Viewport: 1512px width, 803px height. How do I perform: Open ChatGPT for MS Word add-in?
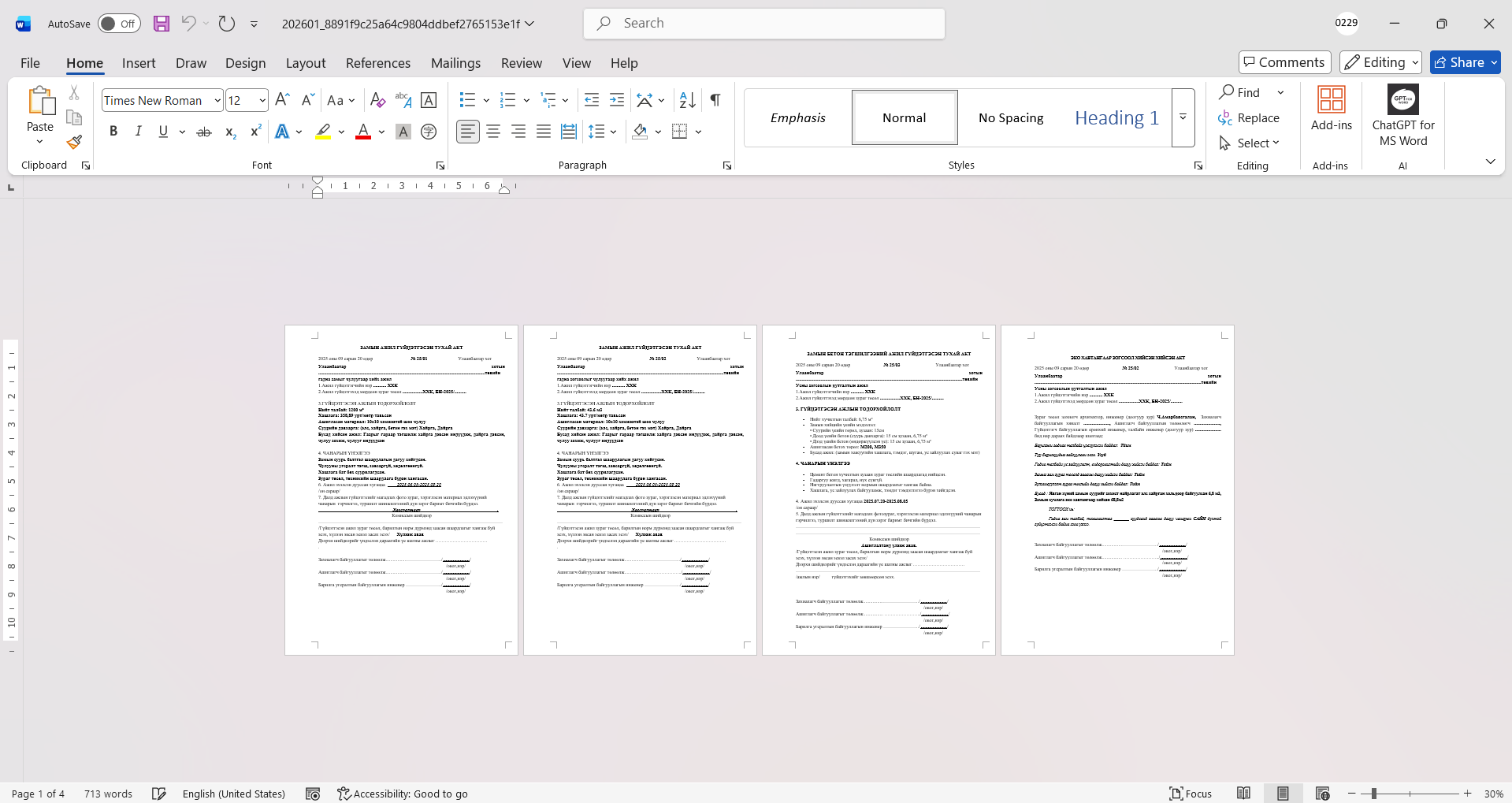[1402, 117]
